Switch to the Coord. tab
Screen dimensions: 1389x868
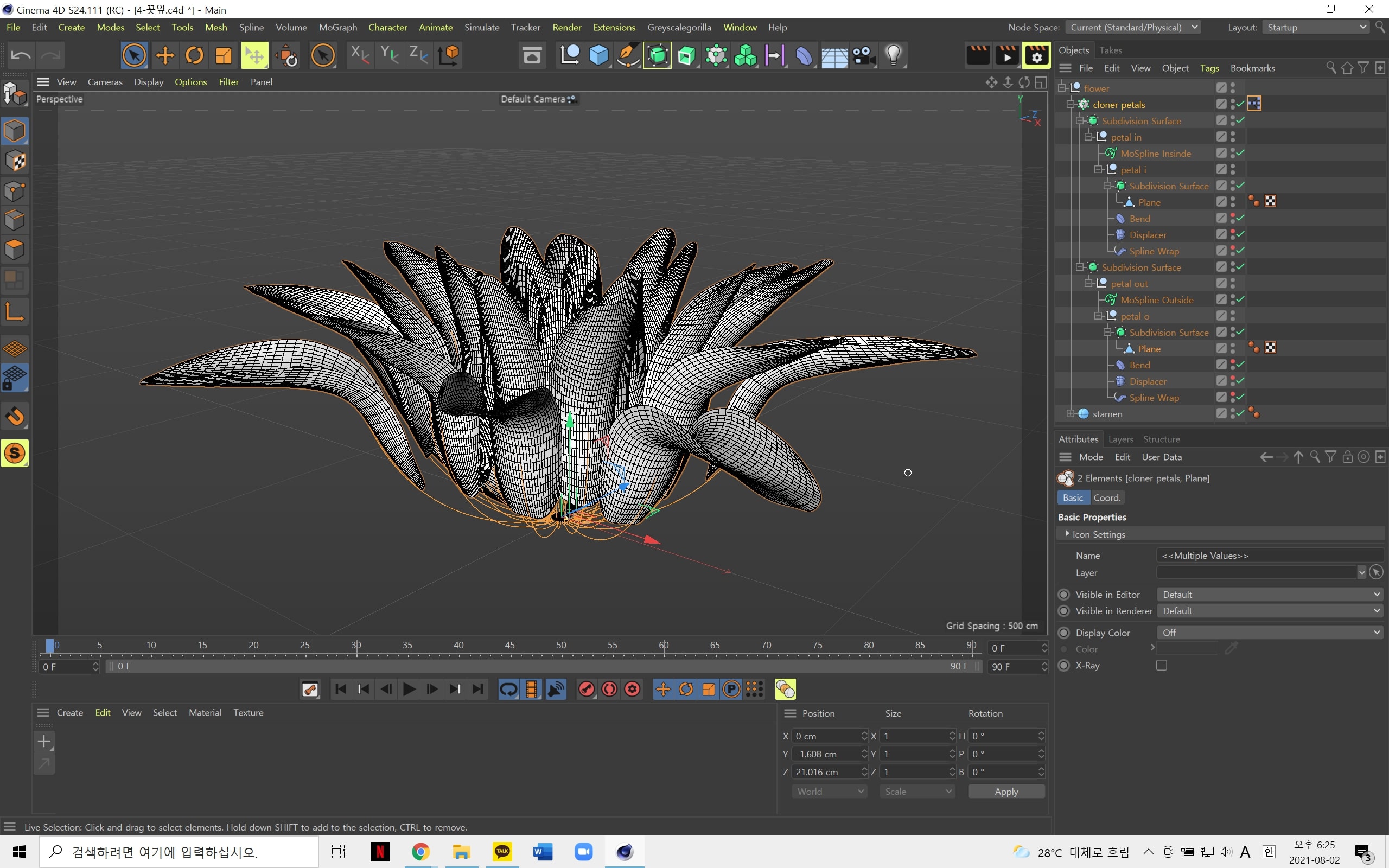click(1106, 497)
